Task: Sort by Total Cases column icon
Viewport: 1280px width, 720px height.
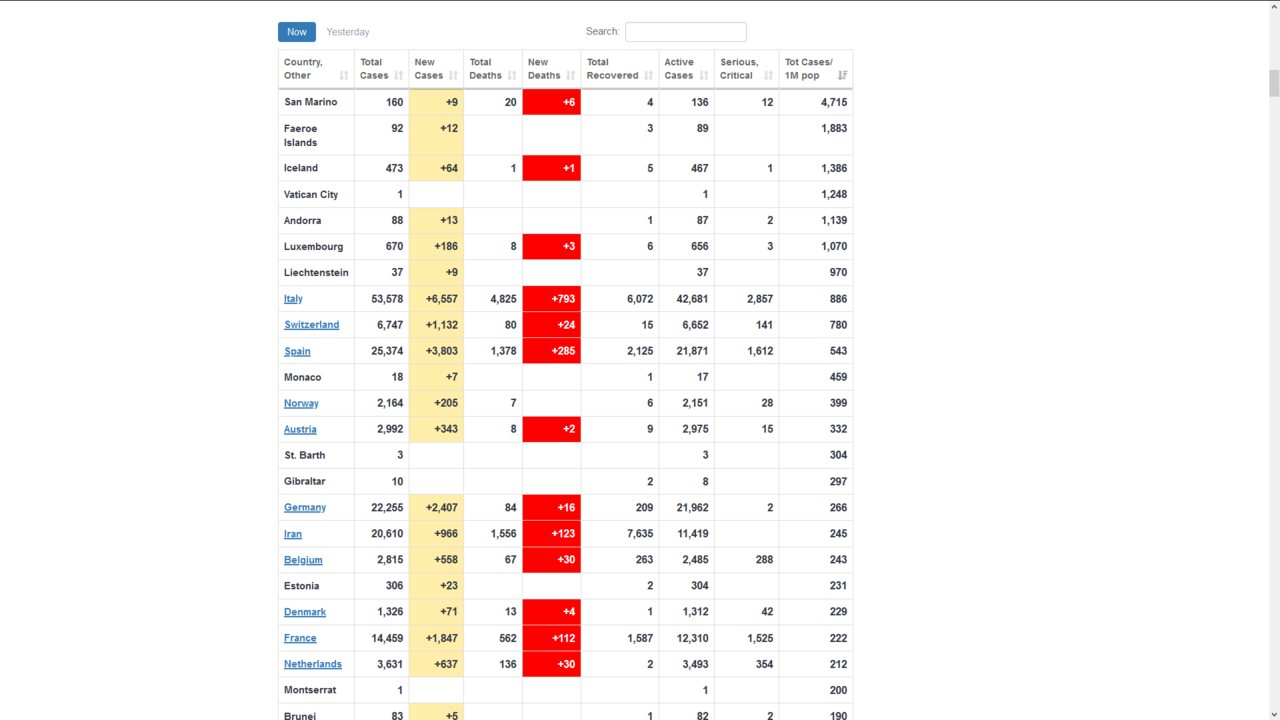Action: click(399, 75)
